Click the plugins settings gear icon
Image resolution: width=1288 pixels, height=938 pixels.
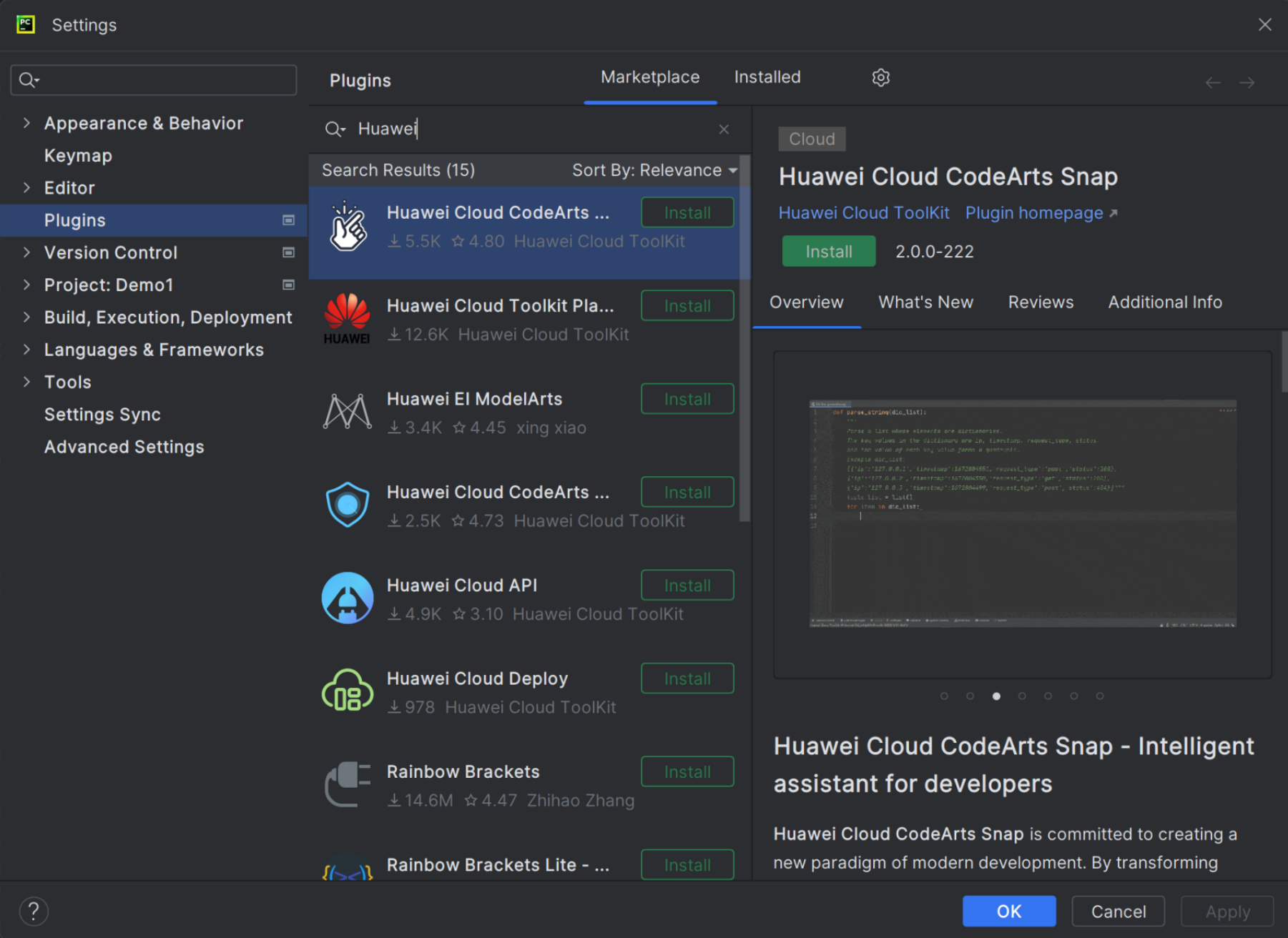(x=880, y=77)
